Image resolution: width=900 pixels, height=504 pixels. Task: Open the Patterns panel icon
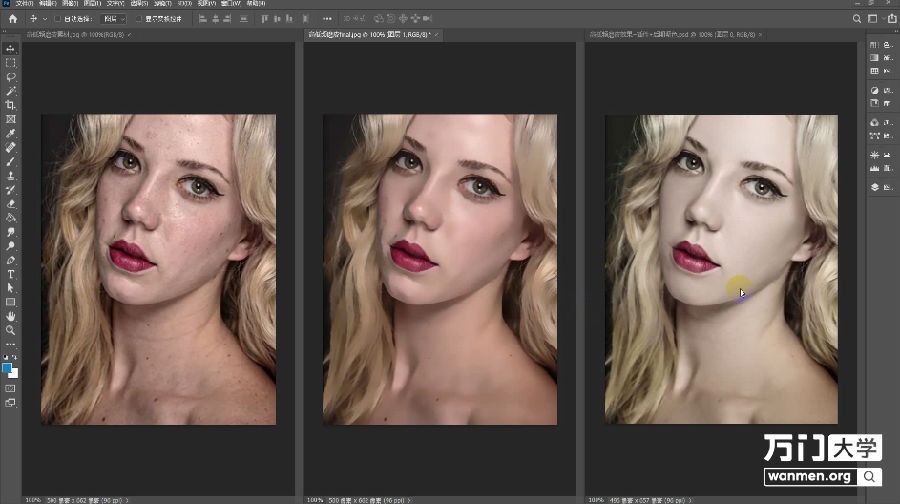[x=874, y=71]
